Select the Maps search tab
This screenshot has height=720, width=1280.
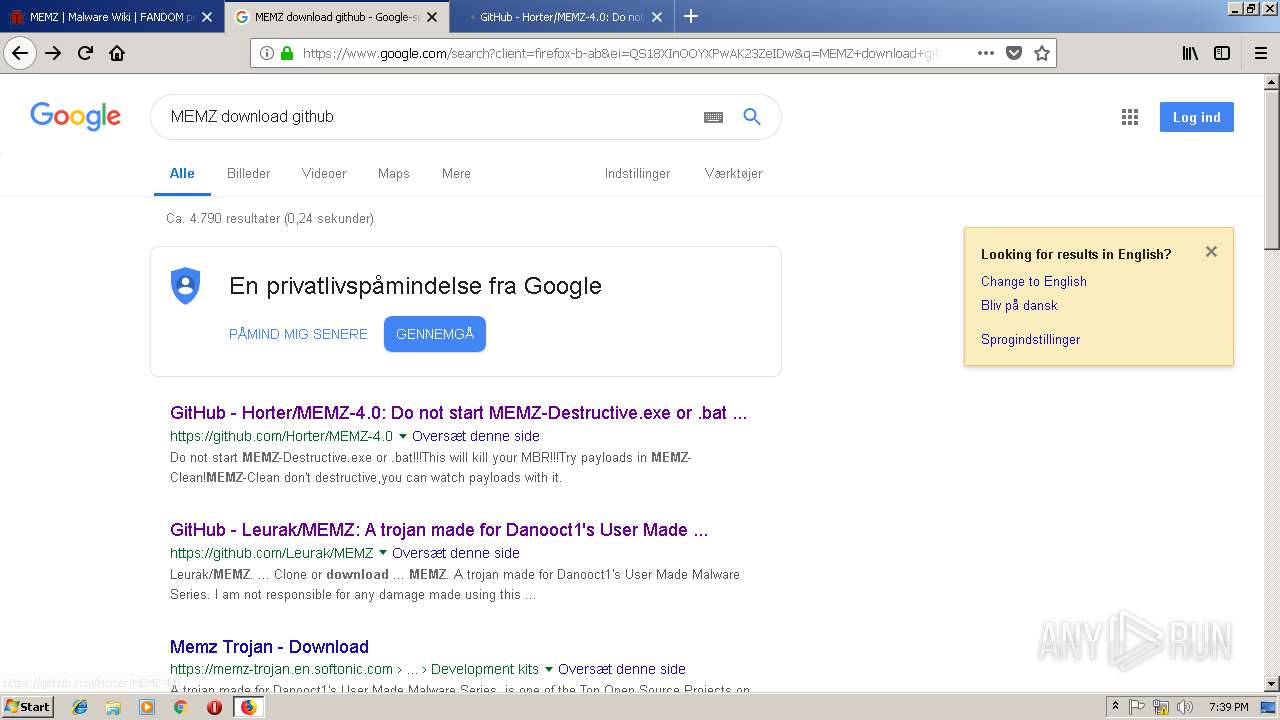pyautogui.click(x=394, y=173)
